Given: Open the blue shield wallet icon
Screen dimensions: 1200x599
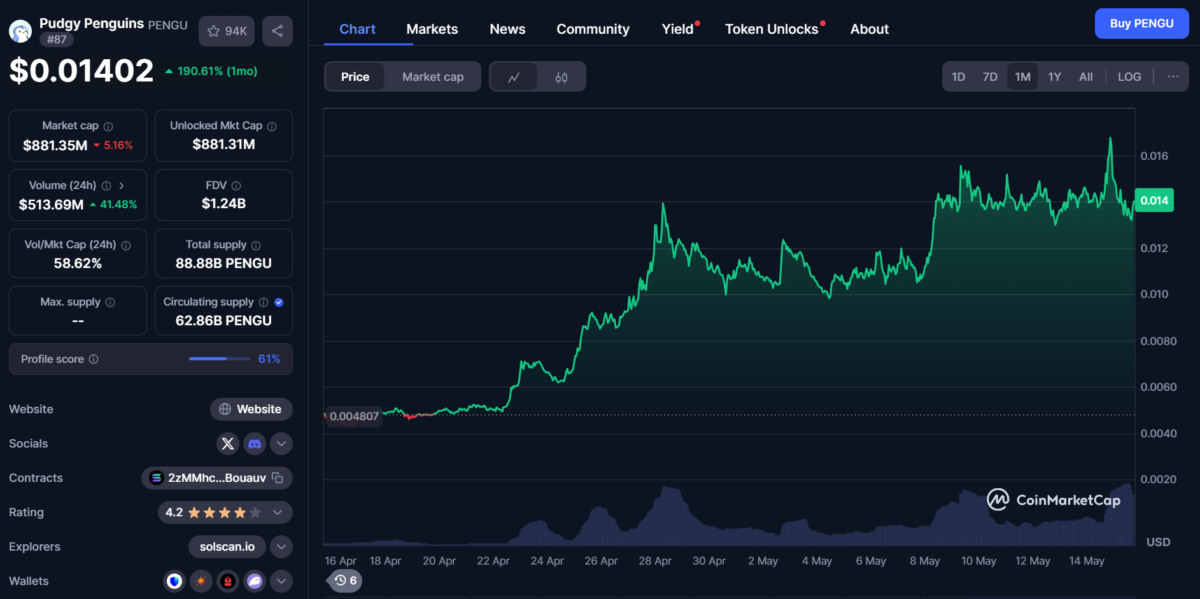Looking at the screenshot, I should 175,581.
